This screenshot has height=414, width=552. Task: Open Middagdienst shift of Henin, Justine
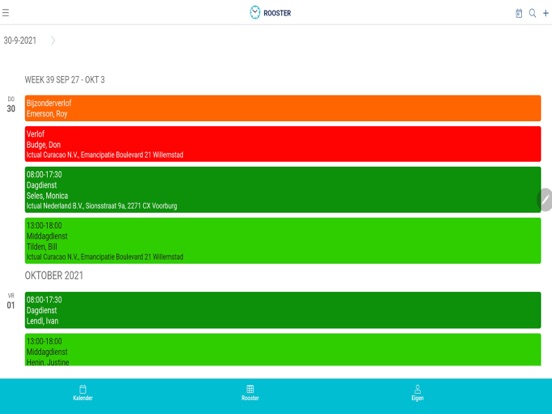pos(283,350)
